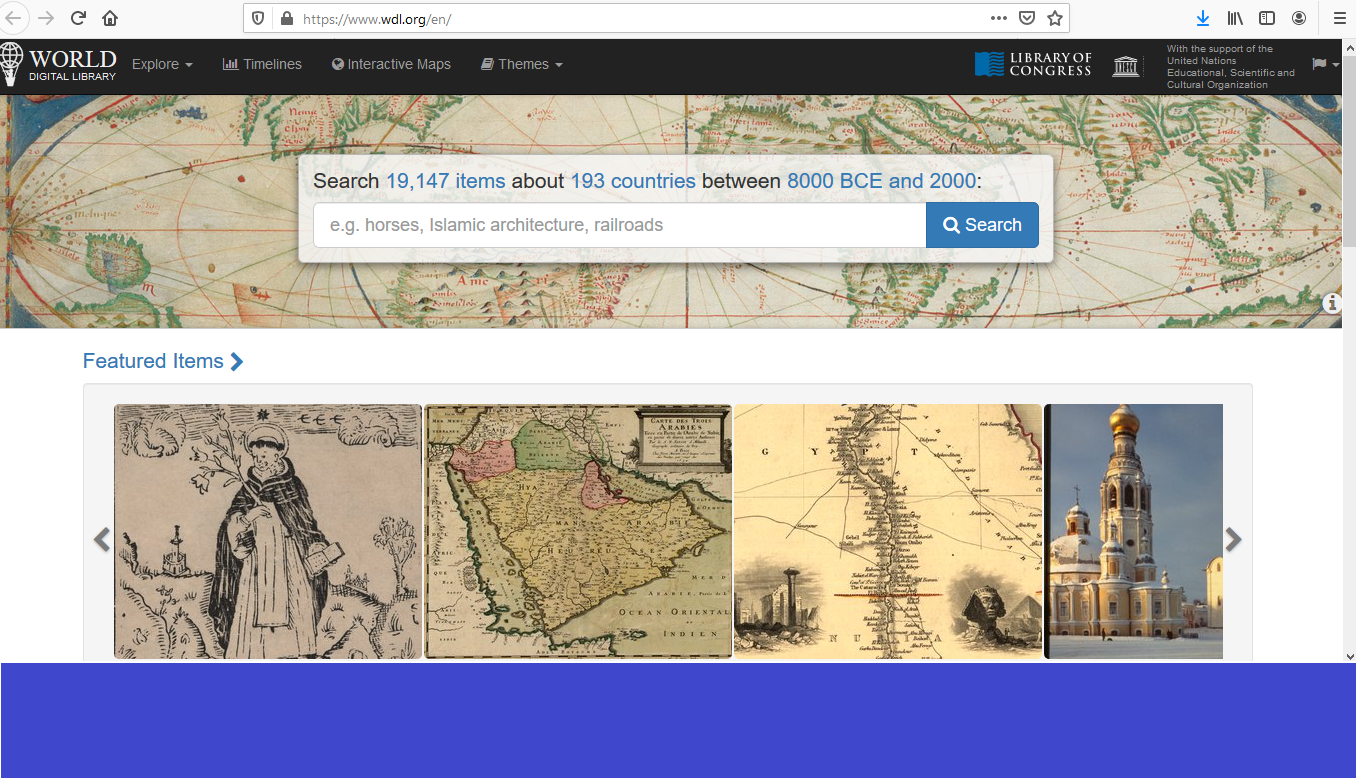Open the Egypt Nile map thumbnail
The image size is (1356, 778).
888,532
